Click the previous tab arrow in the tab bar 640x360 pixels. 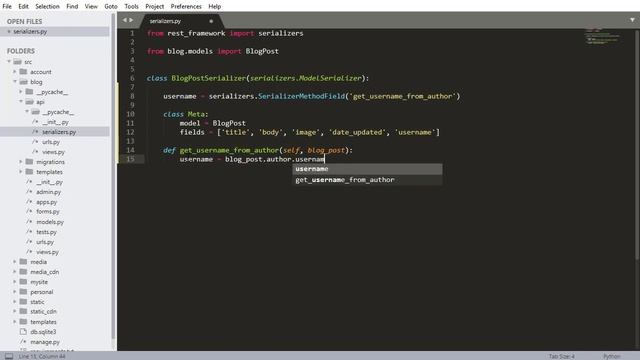(x=124, y=20)
